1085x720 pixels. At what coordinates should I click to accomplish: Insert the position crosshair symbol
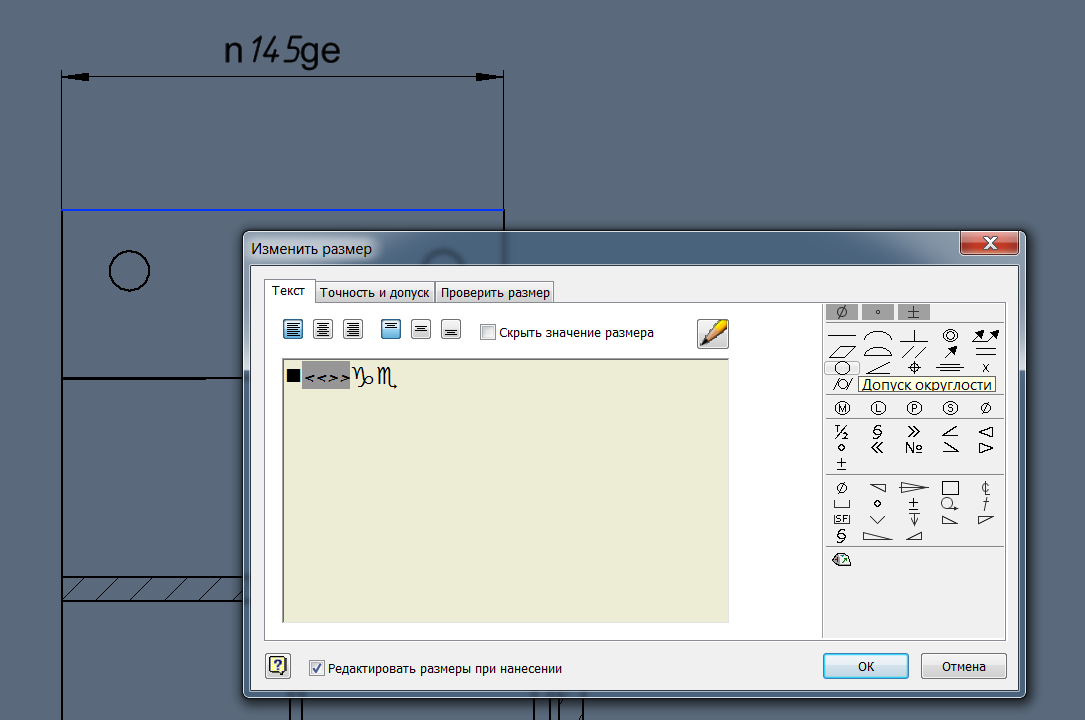(913, 368)
